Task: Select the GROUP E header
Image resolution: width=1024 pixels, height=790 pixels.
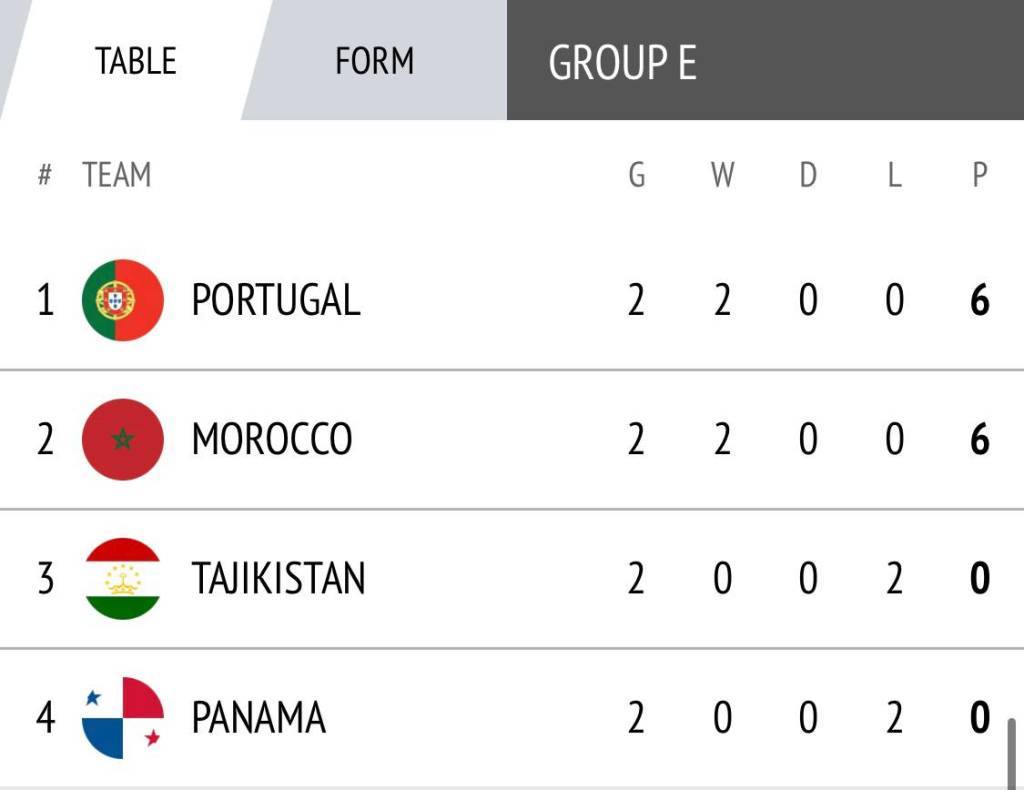Action: [622, 62]
